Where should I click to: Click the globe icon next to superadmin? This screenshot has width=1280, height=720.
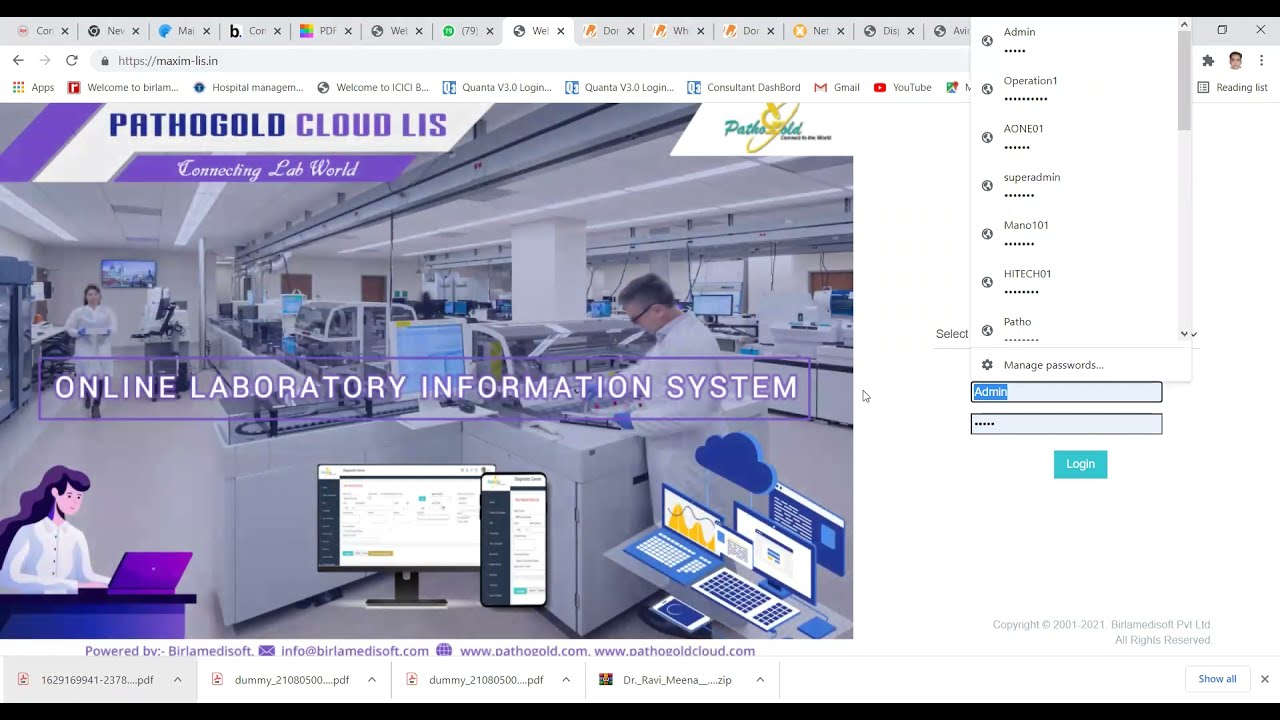point(987,186)
